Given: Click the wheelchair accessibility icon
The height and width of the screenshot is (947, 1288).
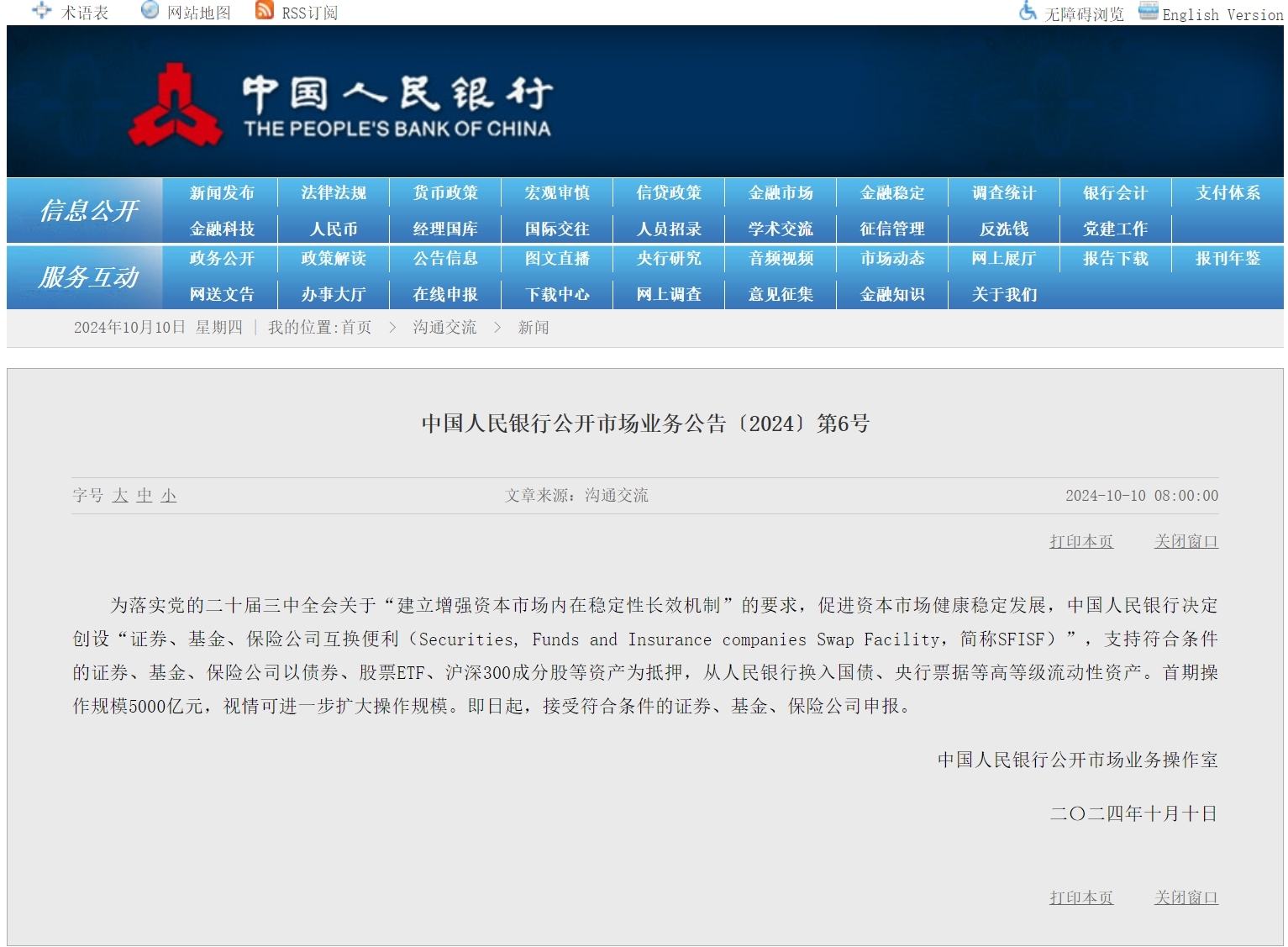Looking at the screenshot, I should (x=1028, y=11).
